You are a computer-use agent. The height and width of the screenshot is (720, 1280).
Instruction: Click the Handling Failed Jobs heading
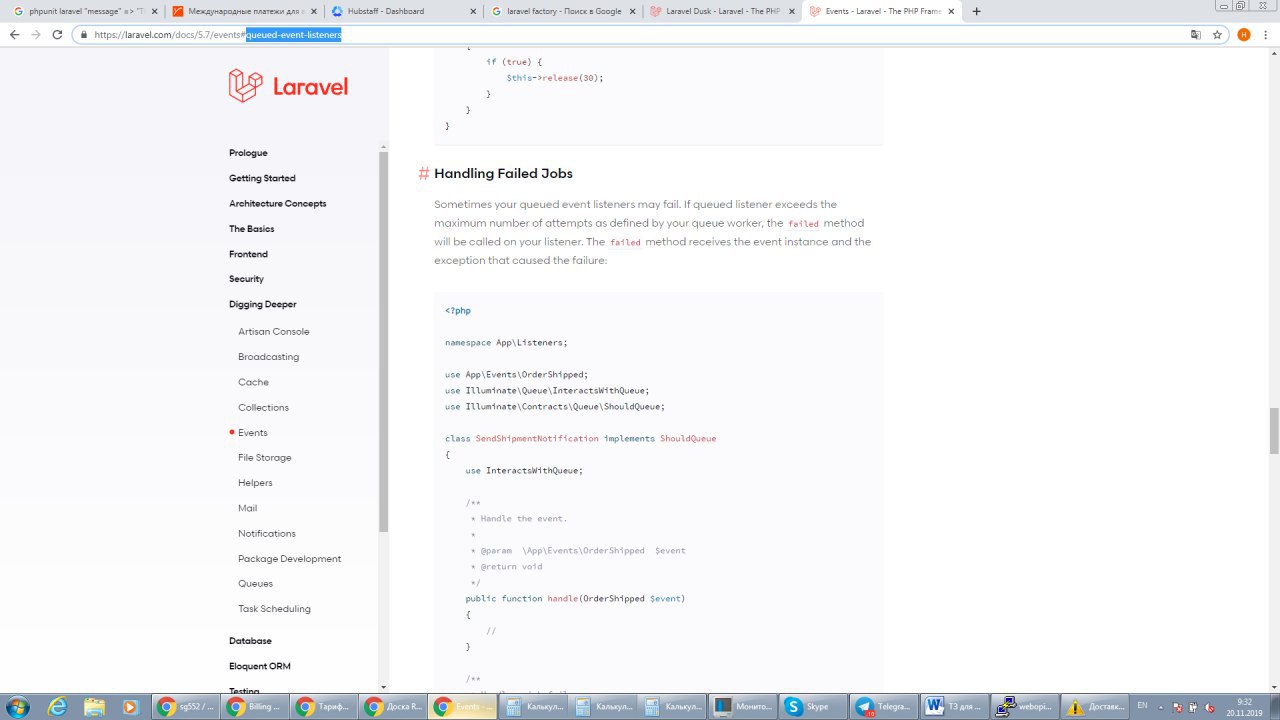click(503, 174)
